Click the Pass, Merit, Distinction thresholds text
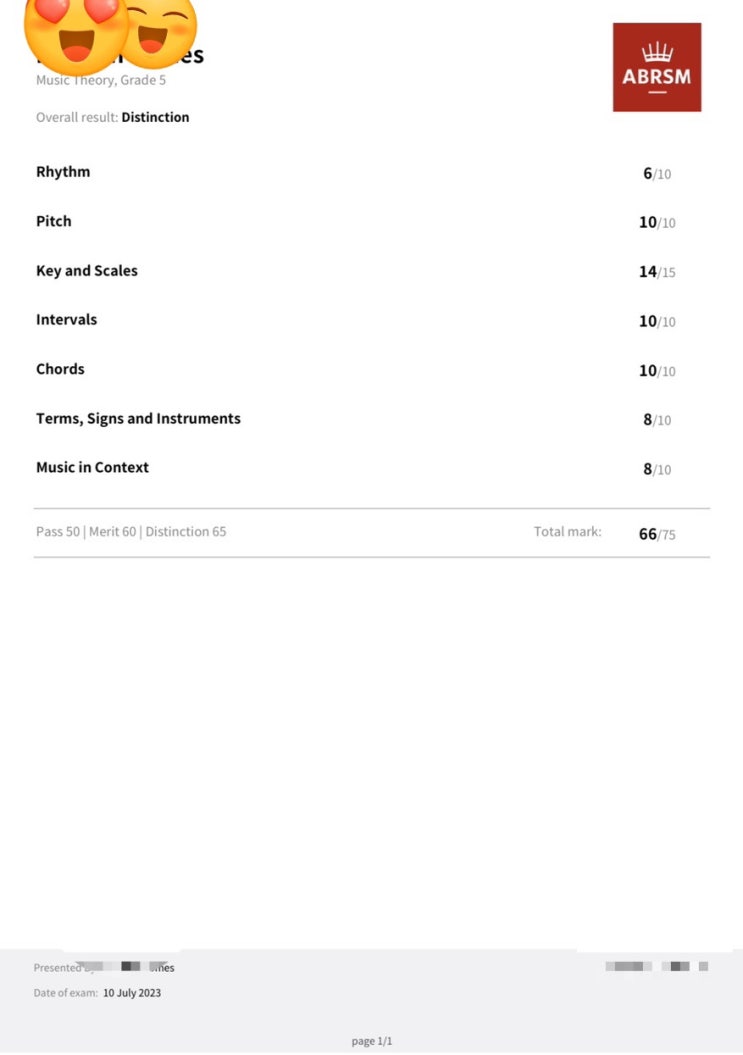743x1055 pixels. [131, 532]
